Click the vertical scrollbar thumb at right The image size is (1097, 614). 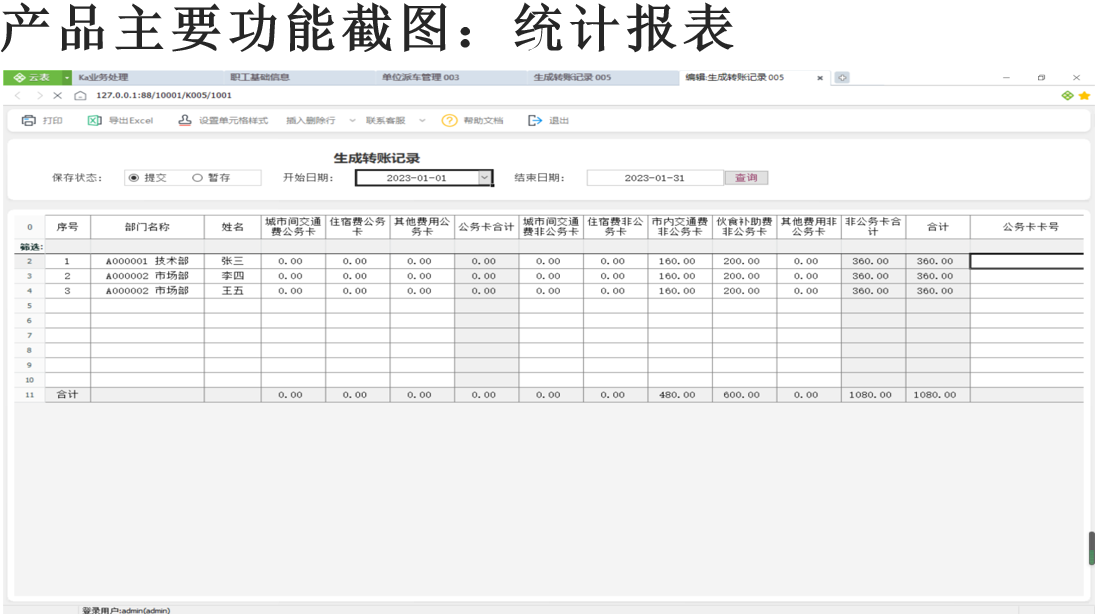click(1091, 548)
